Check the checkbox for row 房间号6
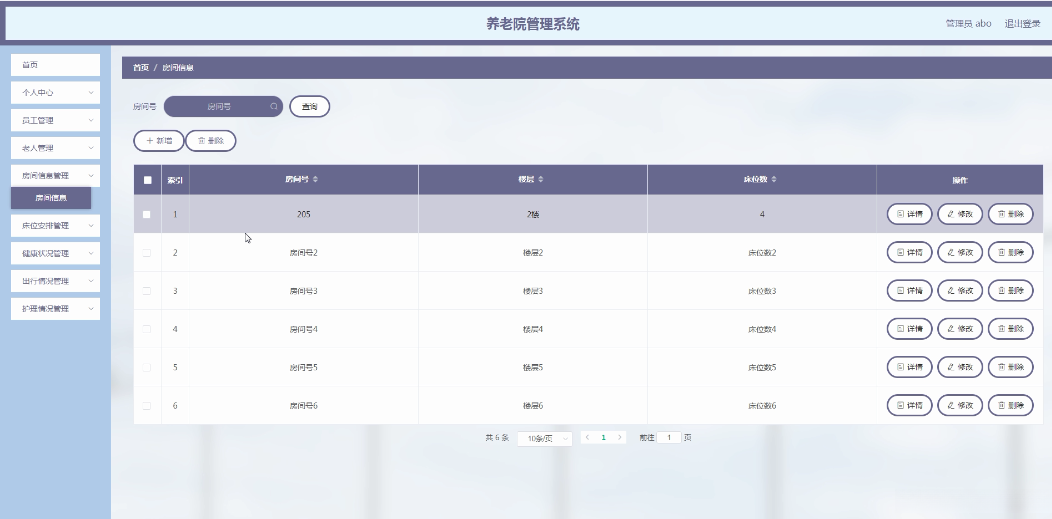This screenshot has width=1052, height=519. point(147,406)
